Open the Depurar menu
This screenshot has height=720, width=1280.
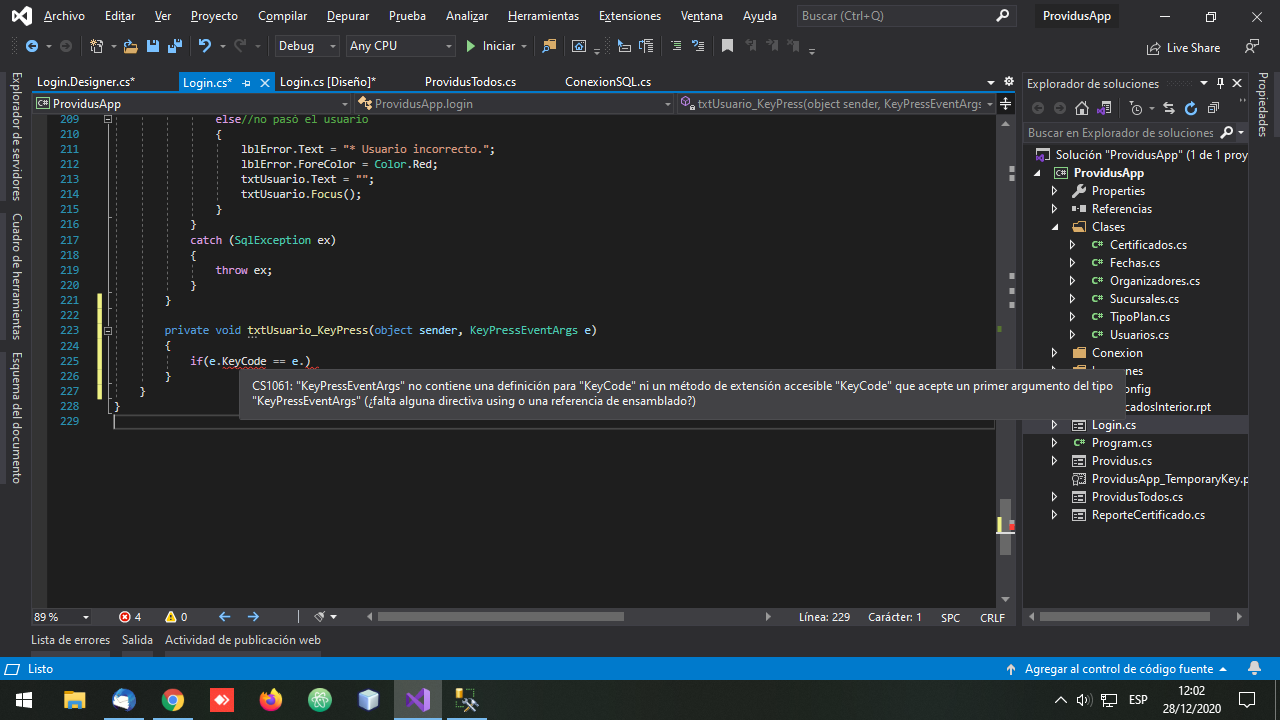click(x=348, y=16)
